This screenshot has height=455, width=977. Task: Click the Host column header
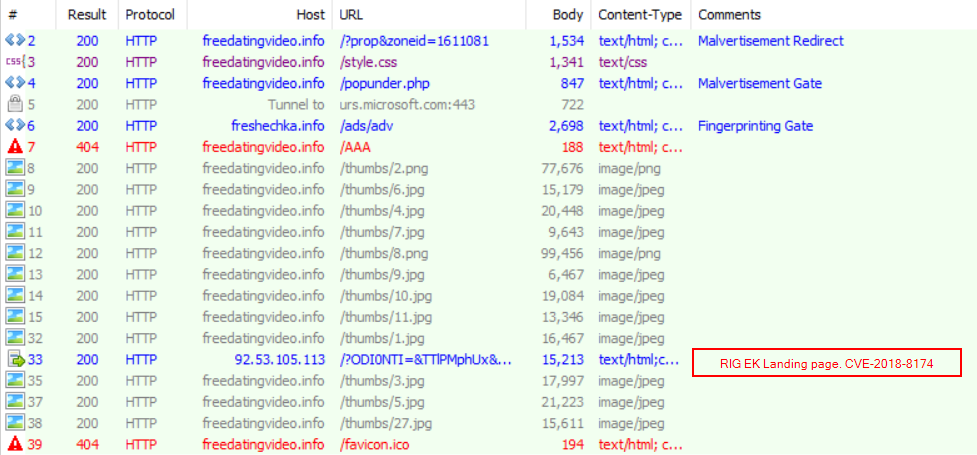pos(310,15)
